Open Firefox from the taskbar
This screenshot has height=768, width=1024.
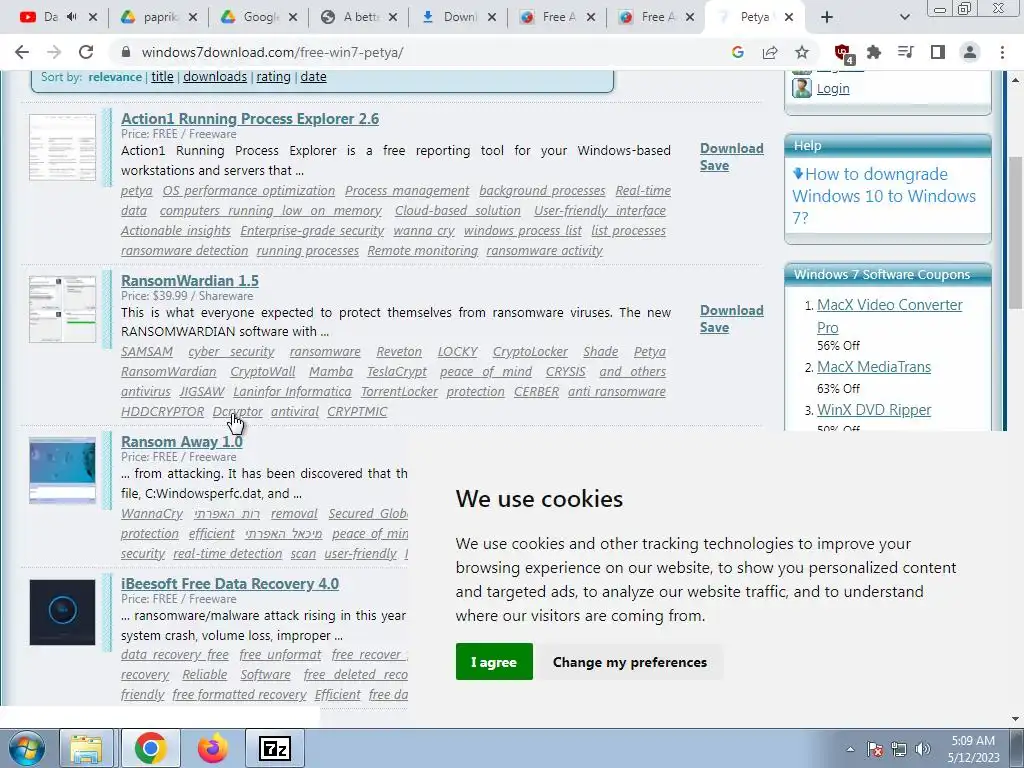coord(212,748)
